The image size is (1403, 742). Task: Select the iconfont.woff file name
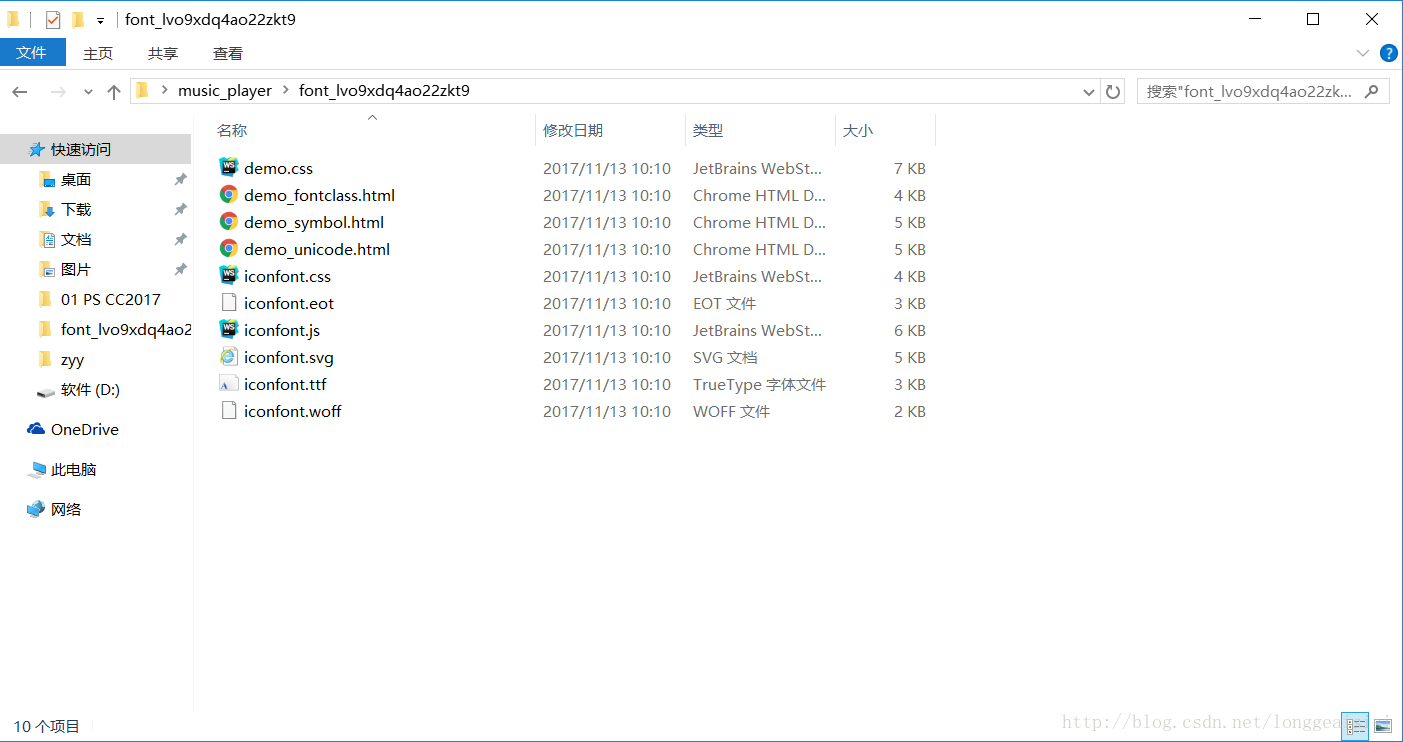click(292, 411)
